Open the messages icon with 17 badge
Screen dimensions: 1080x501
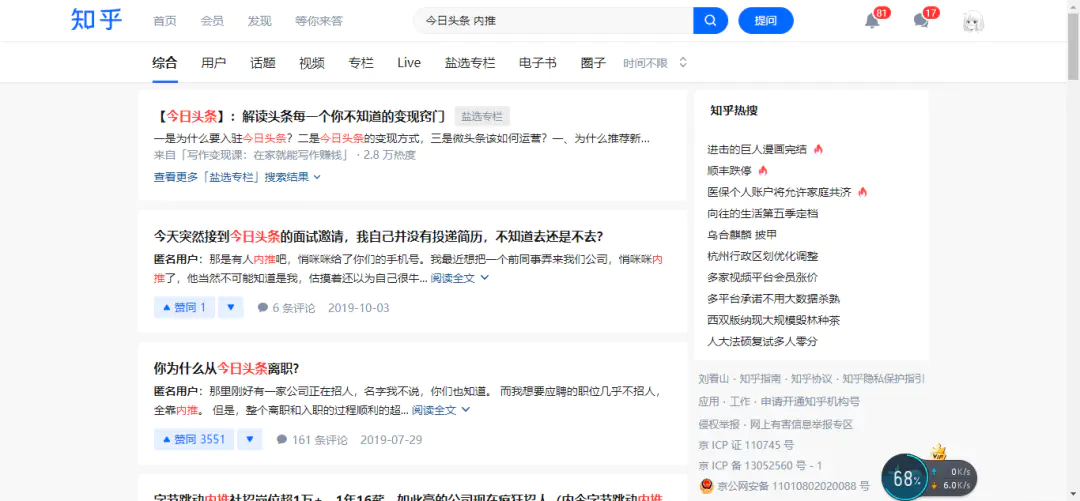point(921,21)
